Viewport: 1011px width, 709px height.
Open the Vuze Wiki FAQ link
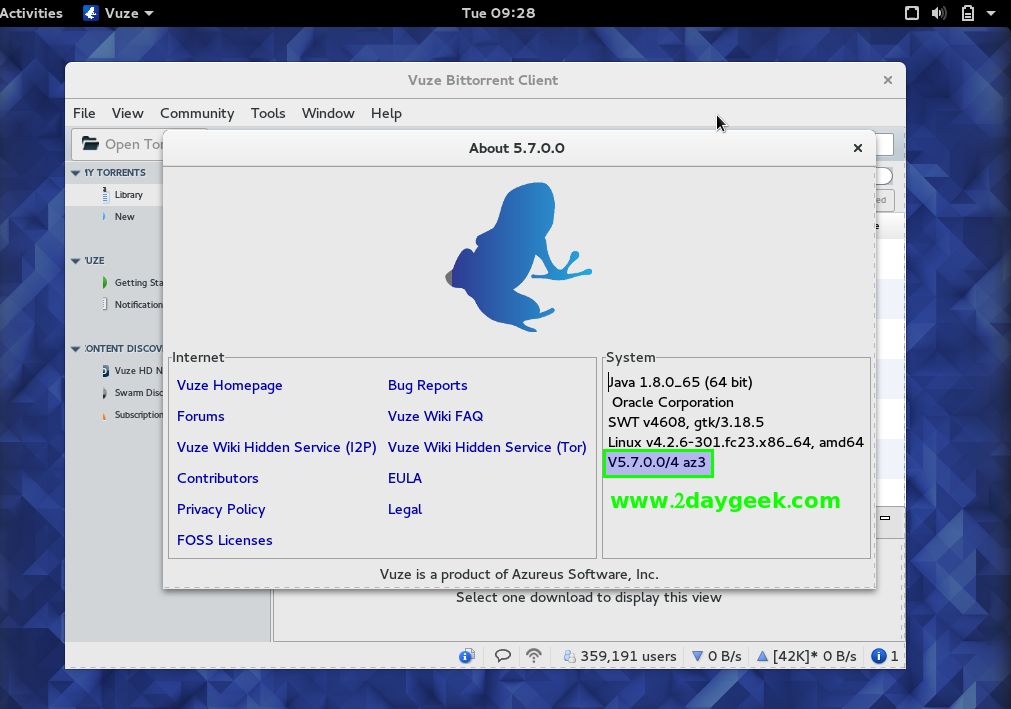click(x=435, y=416)
